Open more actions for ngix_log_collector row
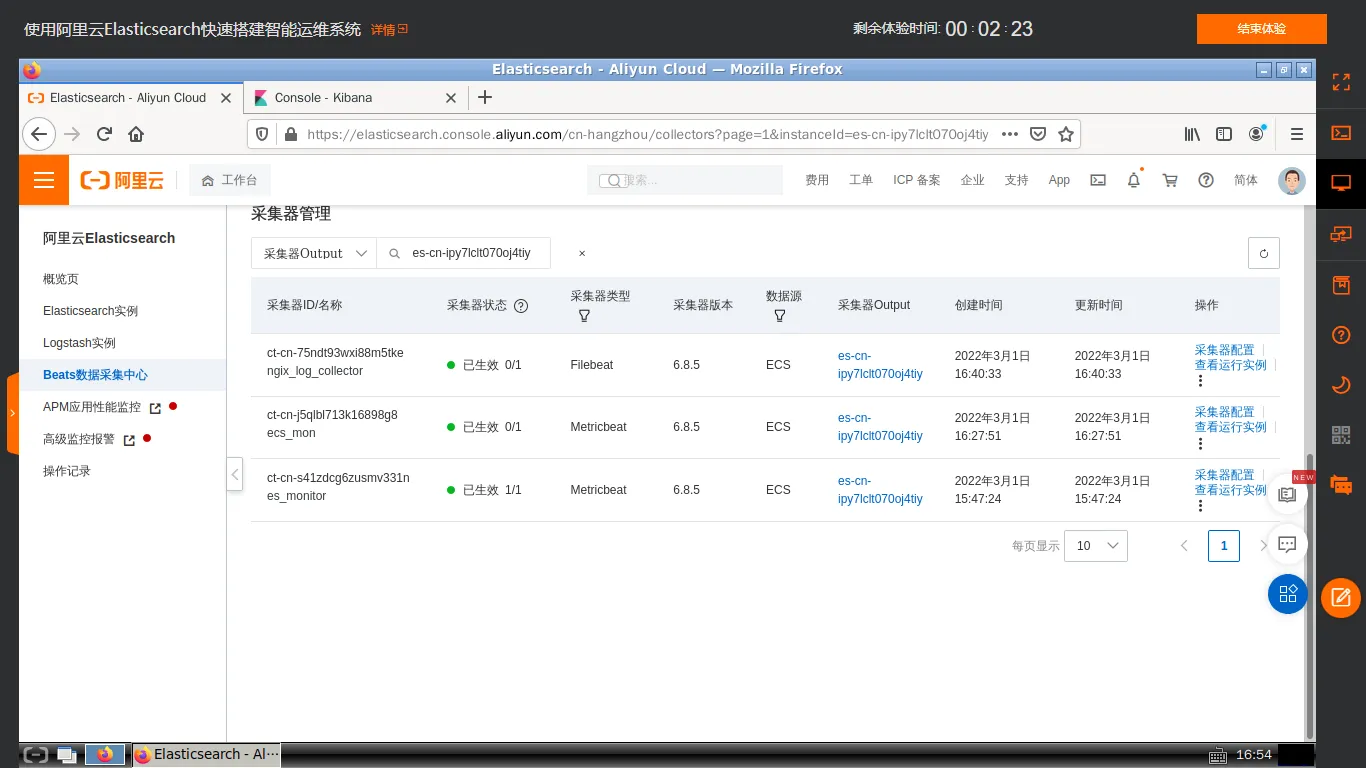The image size is (1366, 768). 1200,380
